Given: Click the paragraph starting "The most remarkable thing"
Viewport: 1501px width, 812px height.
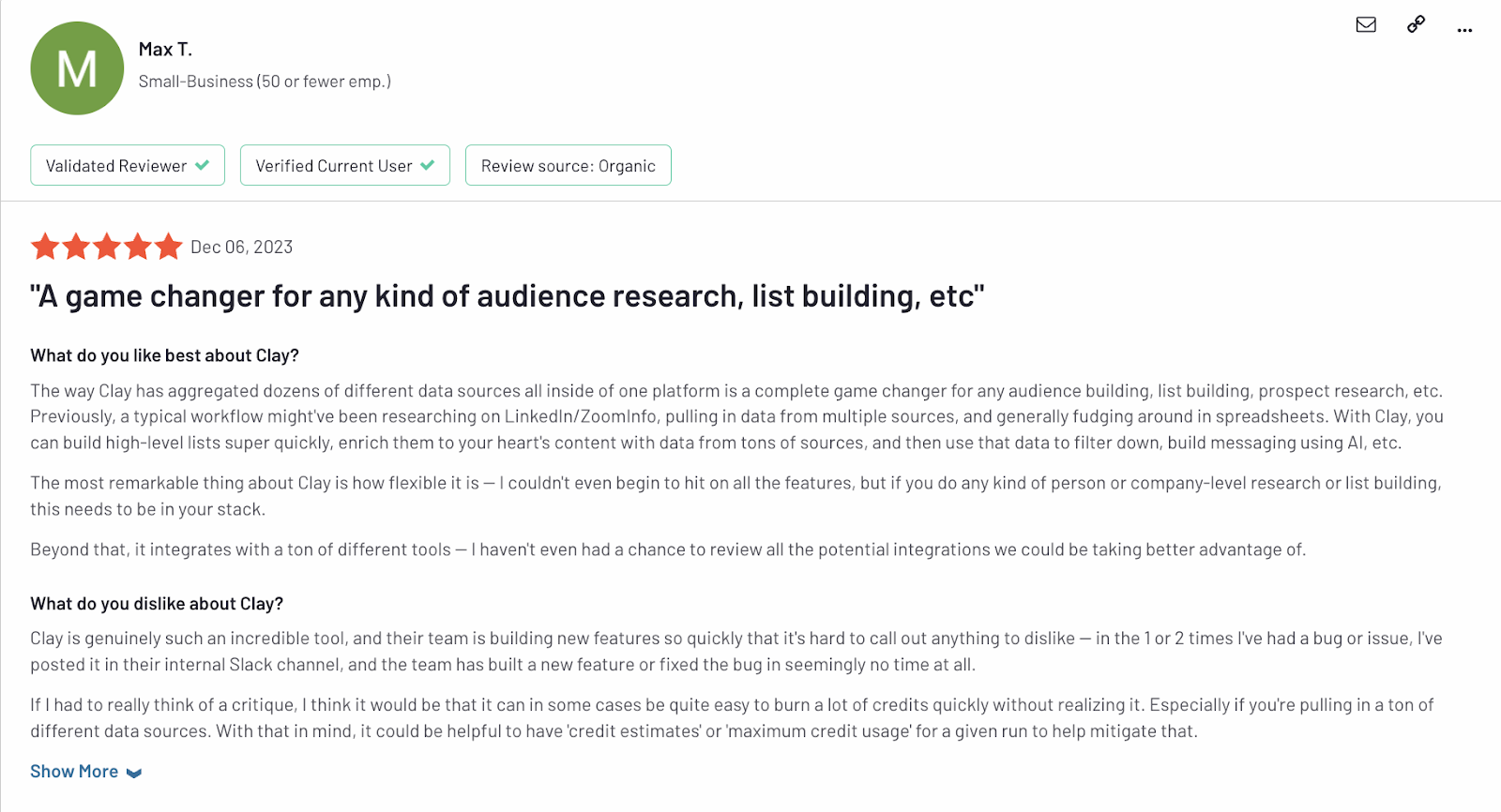Looking at the screenshot, I should (x=736, y=496).
